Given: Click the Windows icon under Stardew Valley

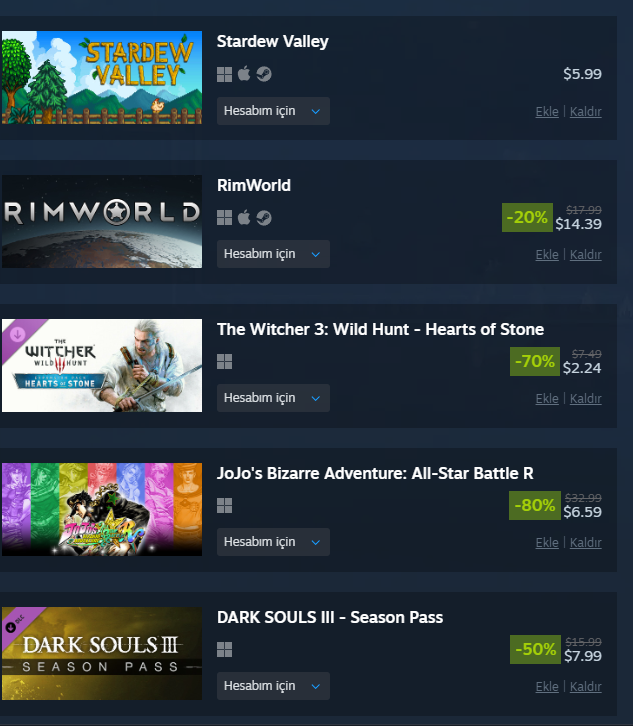Looking at the screenshot, I should tap(225, 74).
